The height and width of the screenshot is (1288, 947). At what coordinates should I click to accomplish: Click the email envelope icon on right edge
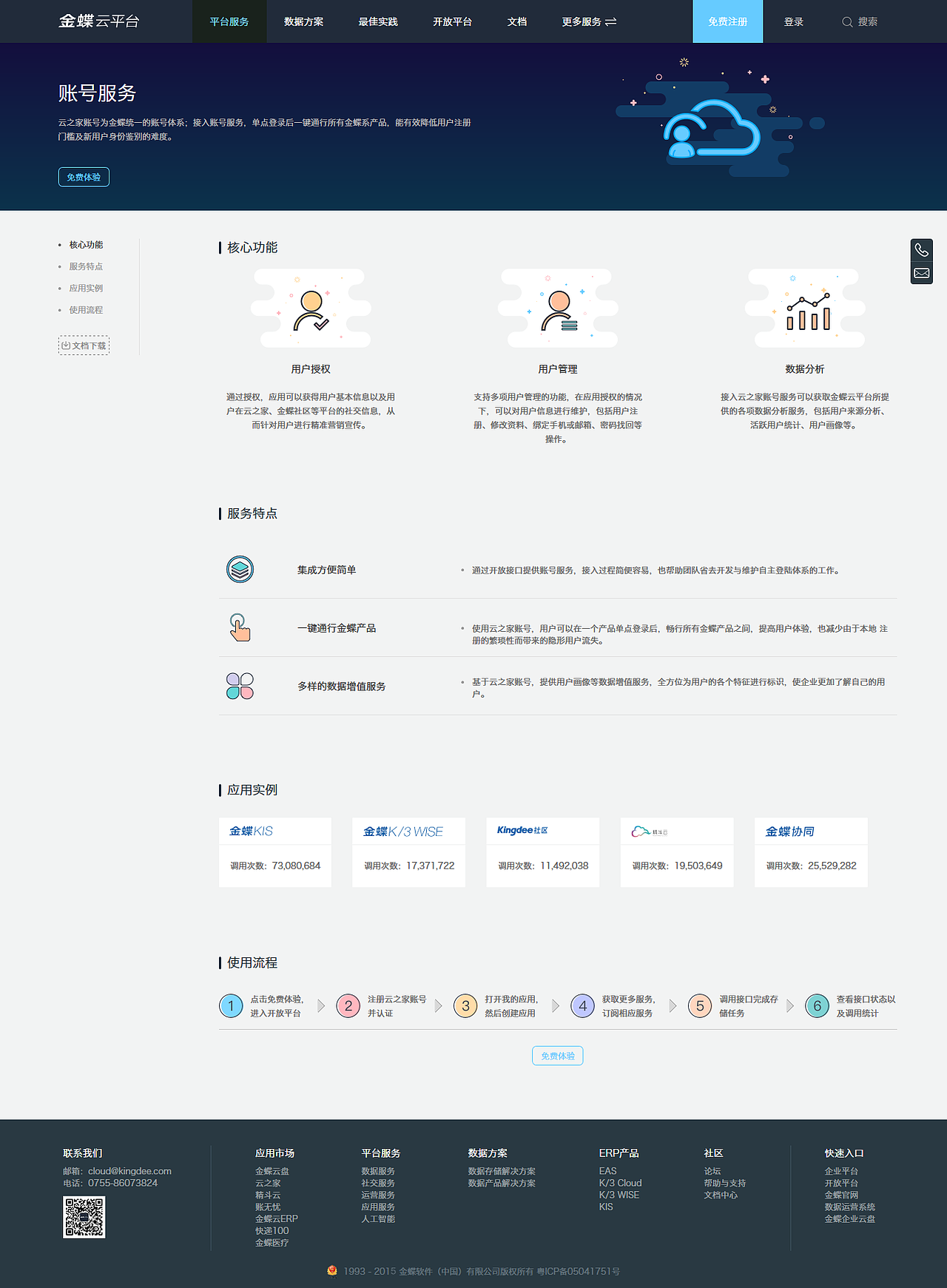pos(921,273)
